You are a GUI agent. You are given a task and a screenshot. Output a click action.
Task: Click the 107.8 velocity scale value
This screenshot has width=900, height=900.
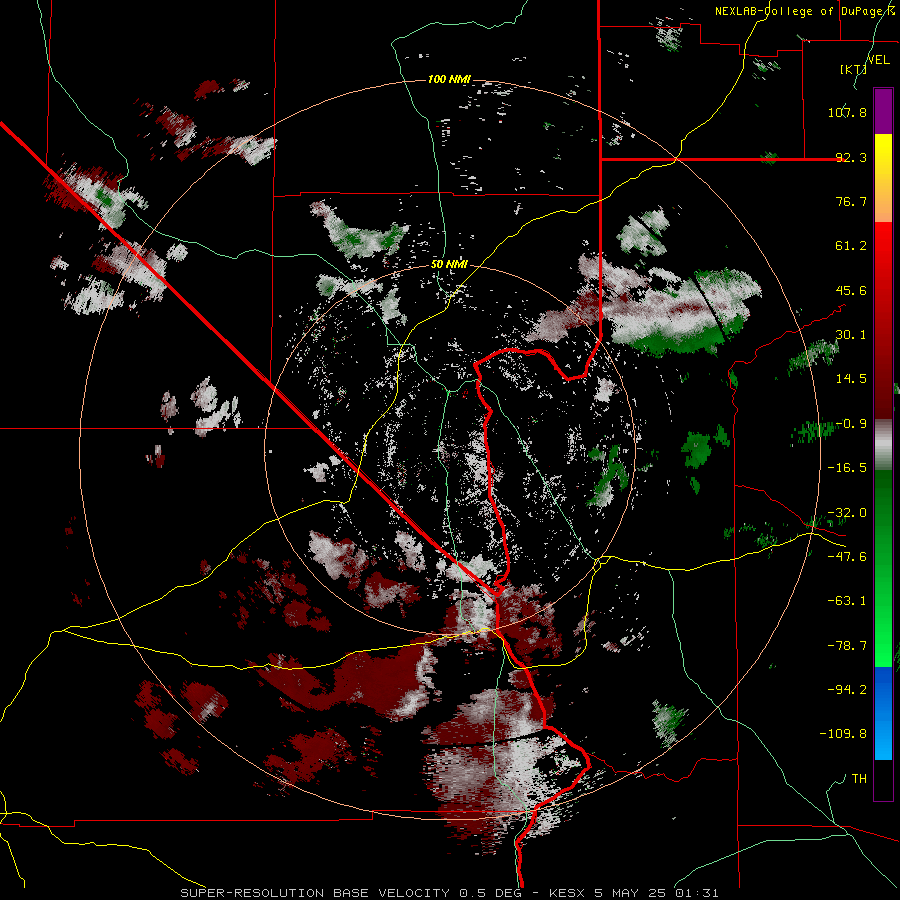(847, 112)
